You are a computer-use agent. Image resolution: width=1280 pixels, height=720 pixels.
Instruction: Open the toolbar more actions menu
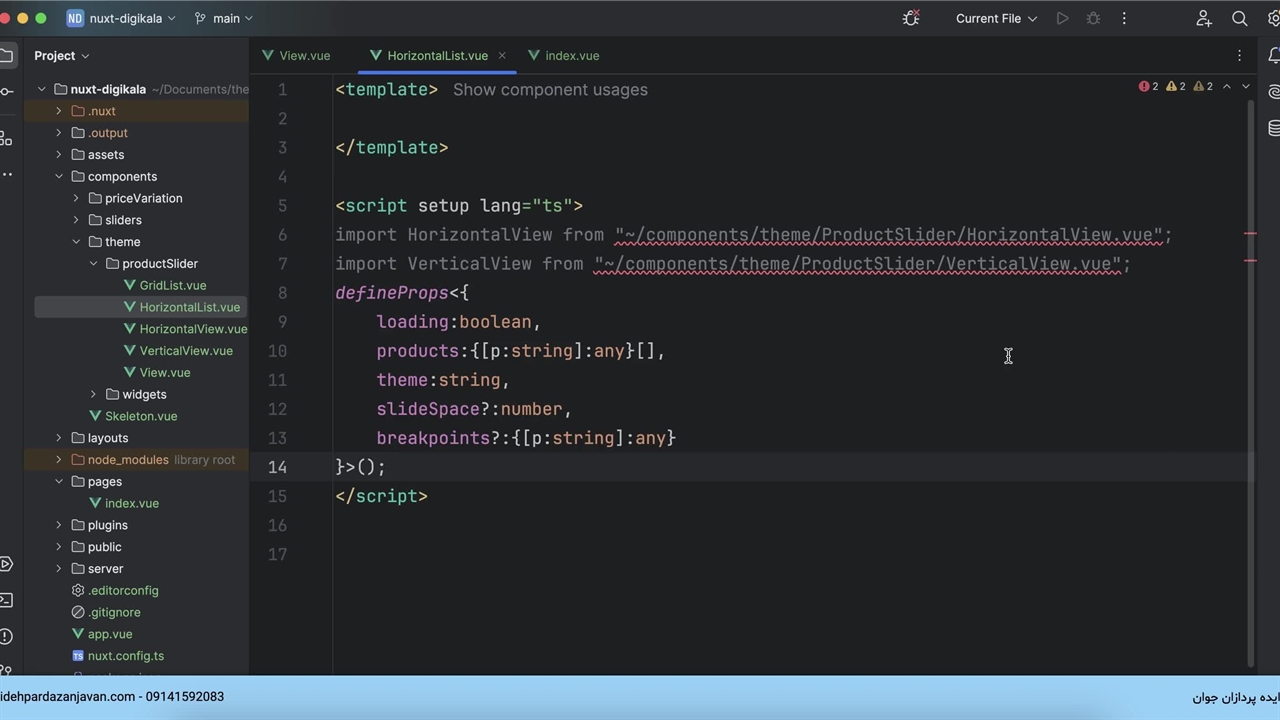[1124, 18]
